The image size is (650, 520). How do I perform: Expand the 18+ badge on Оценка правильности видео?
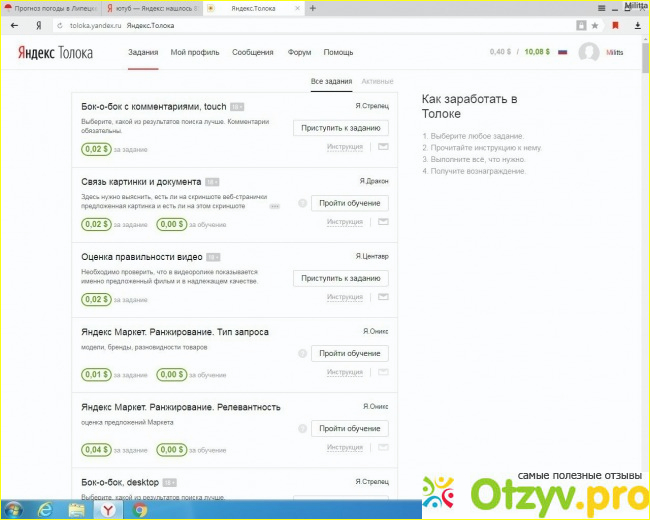[x=213, y=257]
